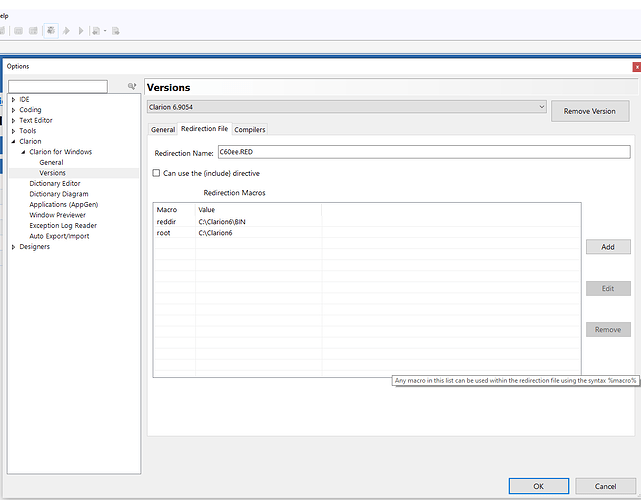
Task: Collapse the Clarion tree node
Action: click(13, 142)
